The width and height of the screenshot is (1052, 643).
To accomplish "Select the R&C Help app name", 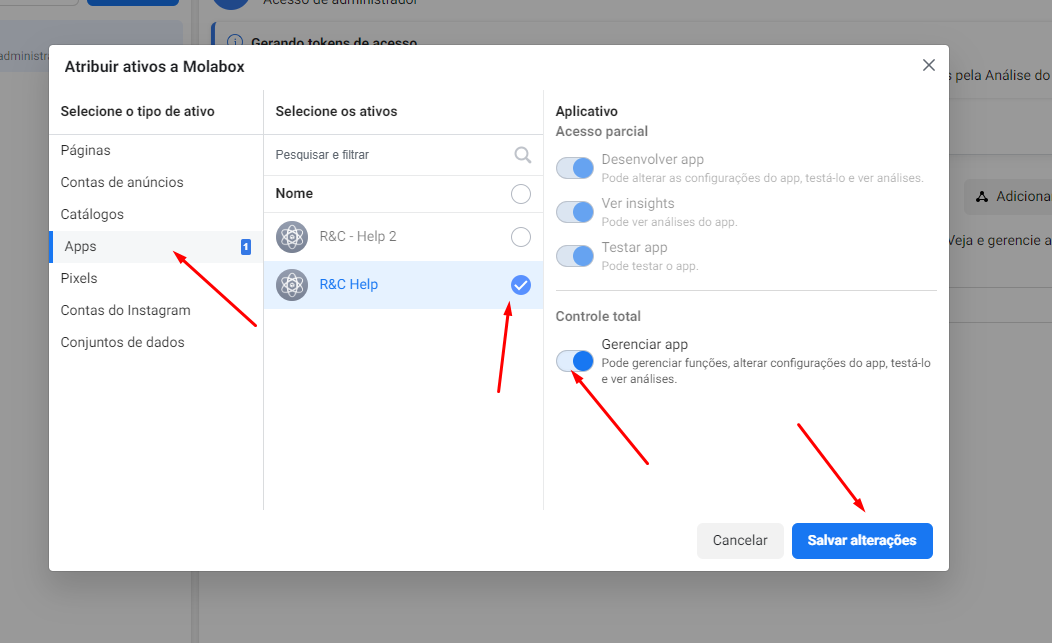I will tap(349, 285).
